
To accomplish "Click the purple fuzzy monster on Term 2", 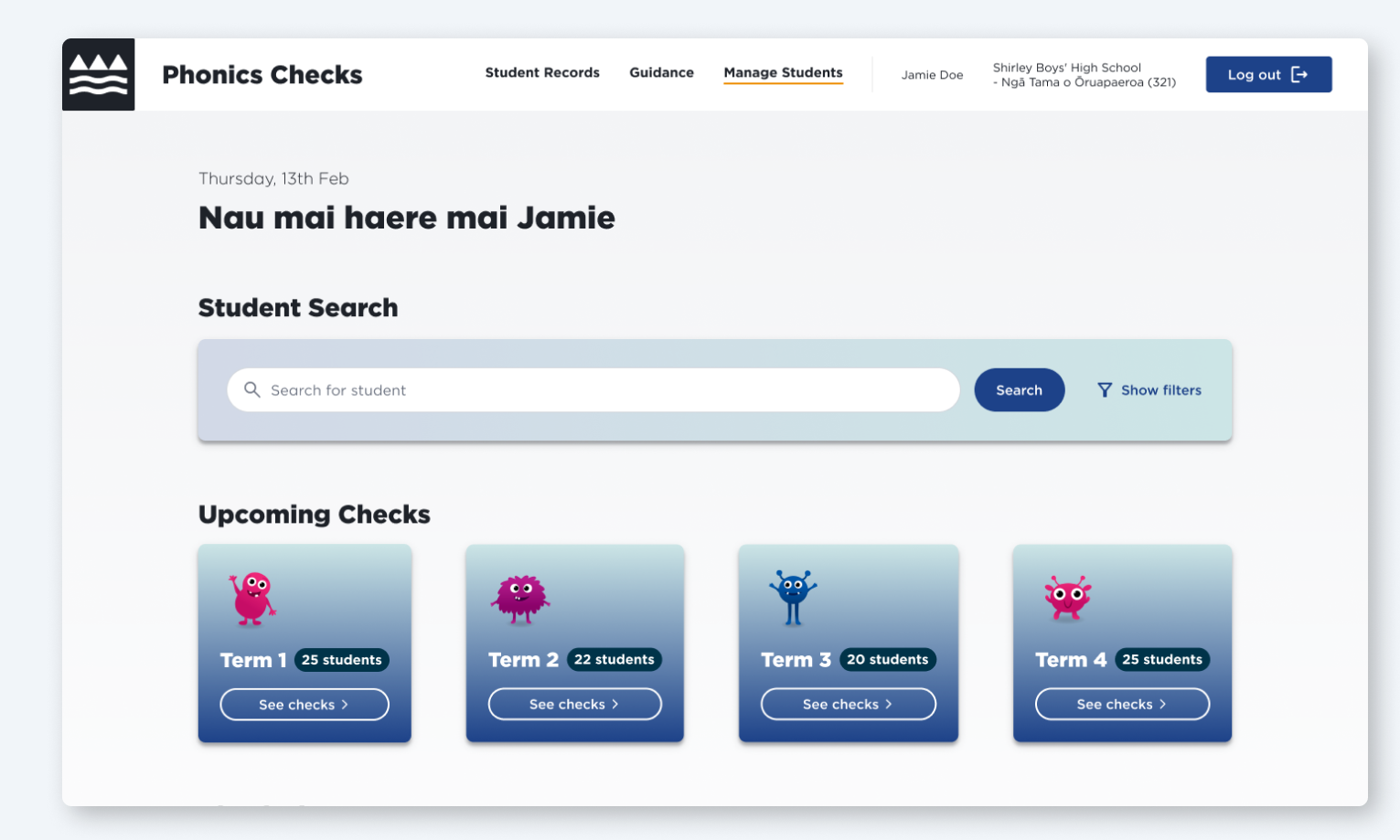I will click(520, 599).
